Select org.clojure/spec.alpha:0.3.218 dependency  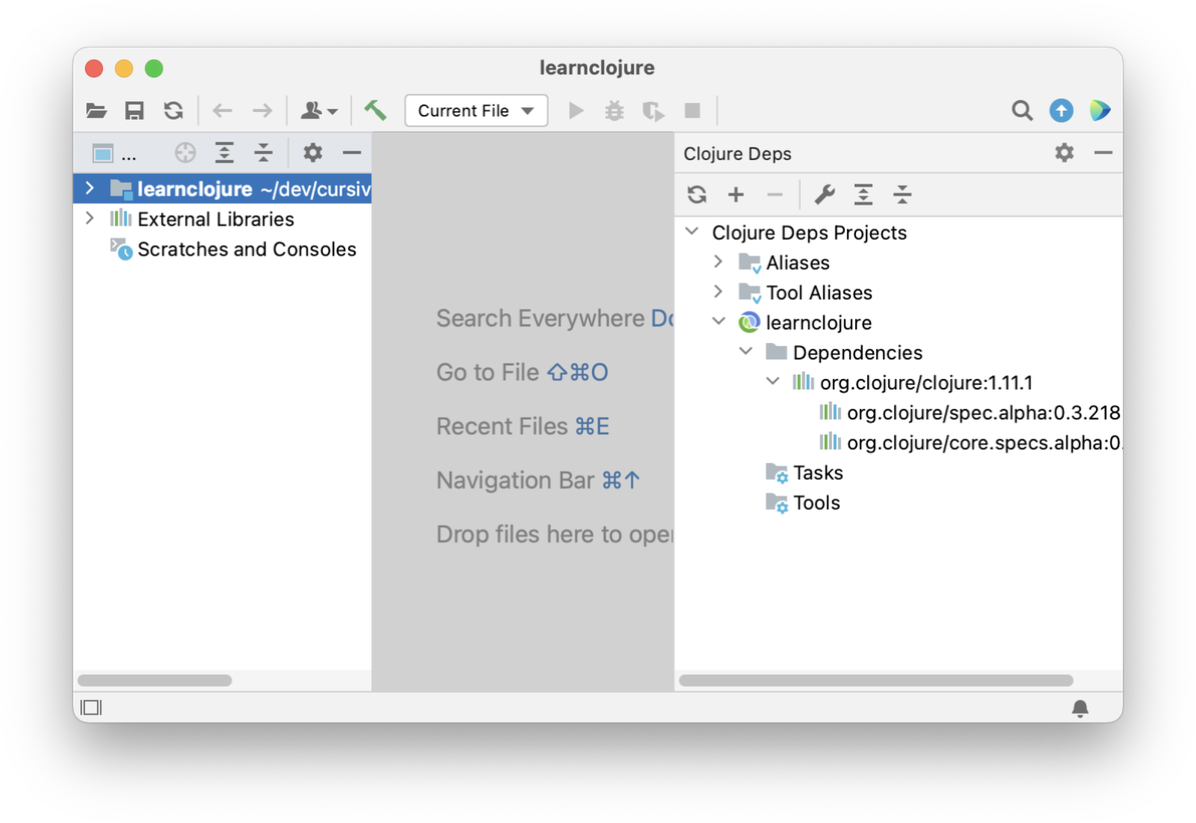[969, 413]
